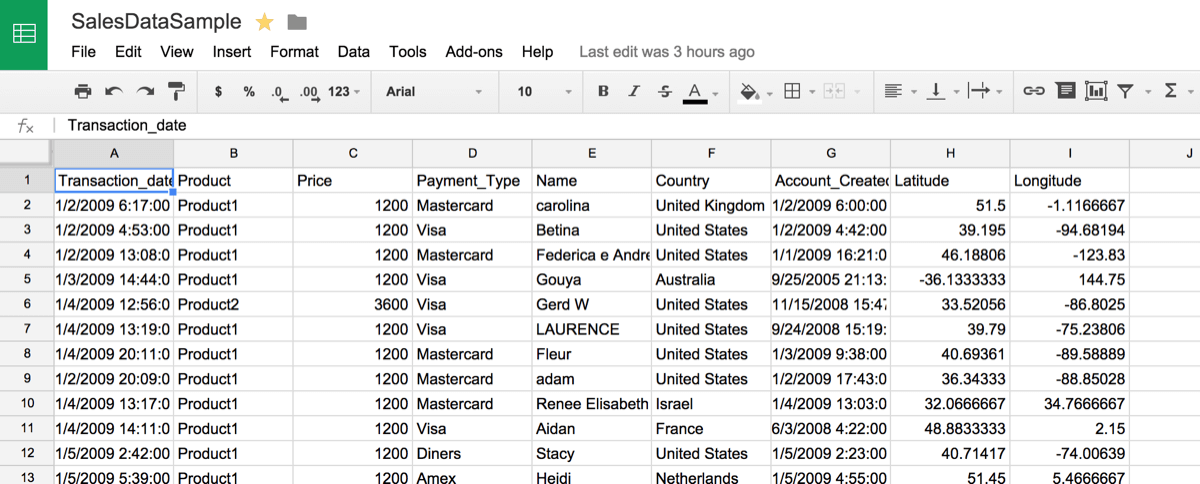
Task: Click the Redo arrow
Action: point(145,91)
